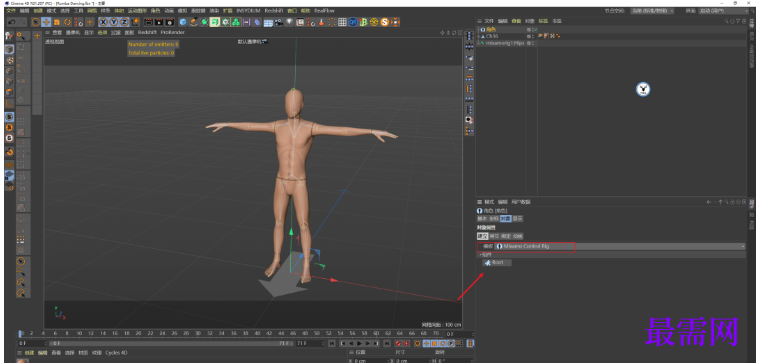757x363 pixels.
Task: Toggle visibility dots of Ch36 object
Action: click(x=533, y=36)
